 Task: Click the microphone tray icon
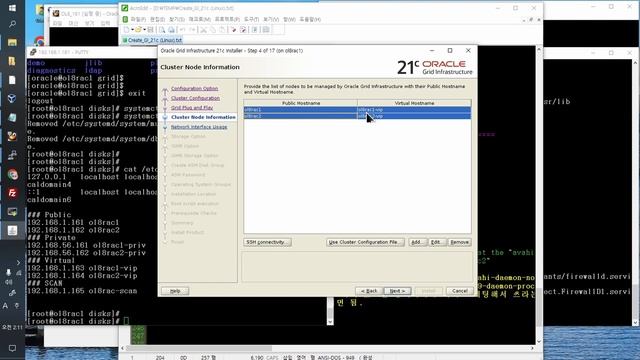(x=8, y=272)
